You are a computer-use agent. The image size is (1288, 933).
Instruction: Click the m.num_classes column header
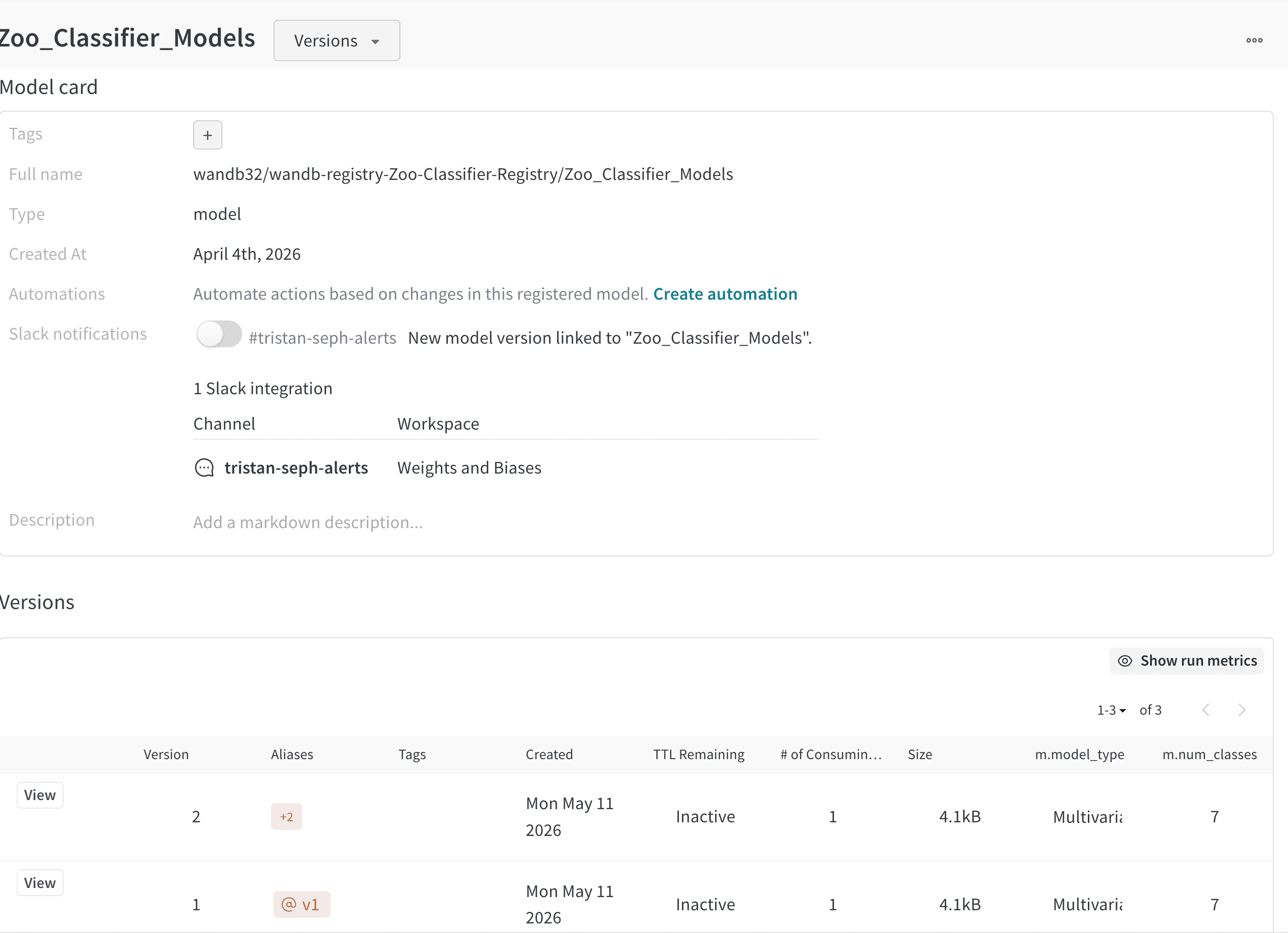click(x=1210, y=754)
